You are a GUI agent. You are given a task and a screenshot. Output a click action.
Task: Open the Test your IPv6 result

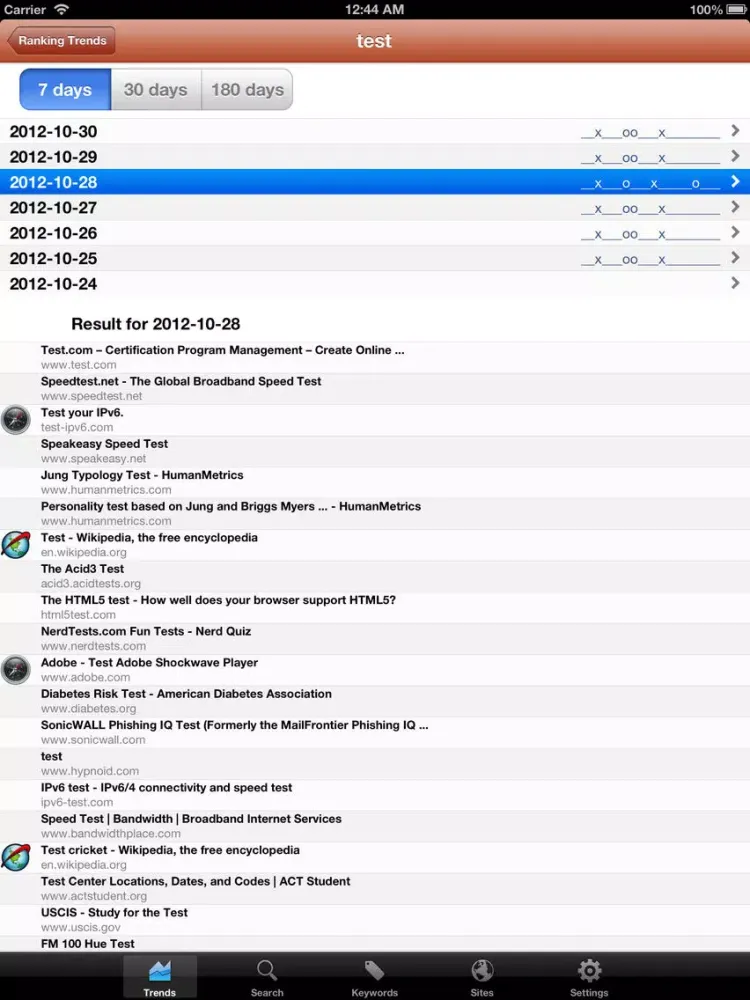tap(375, 420)
